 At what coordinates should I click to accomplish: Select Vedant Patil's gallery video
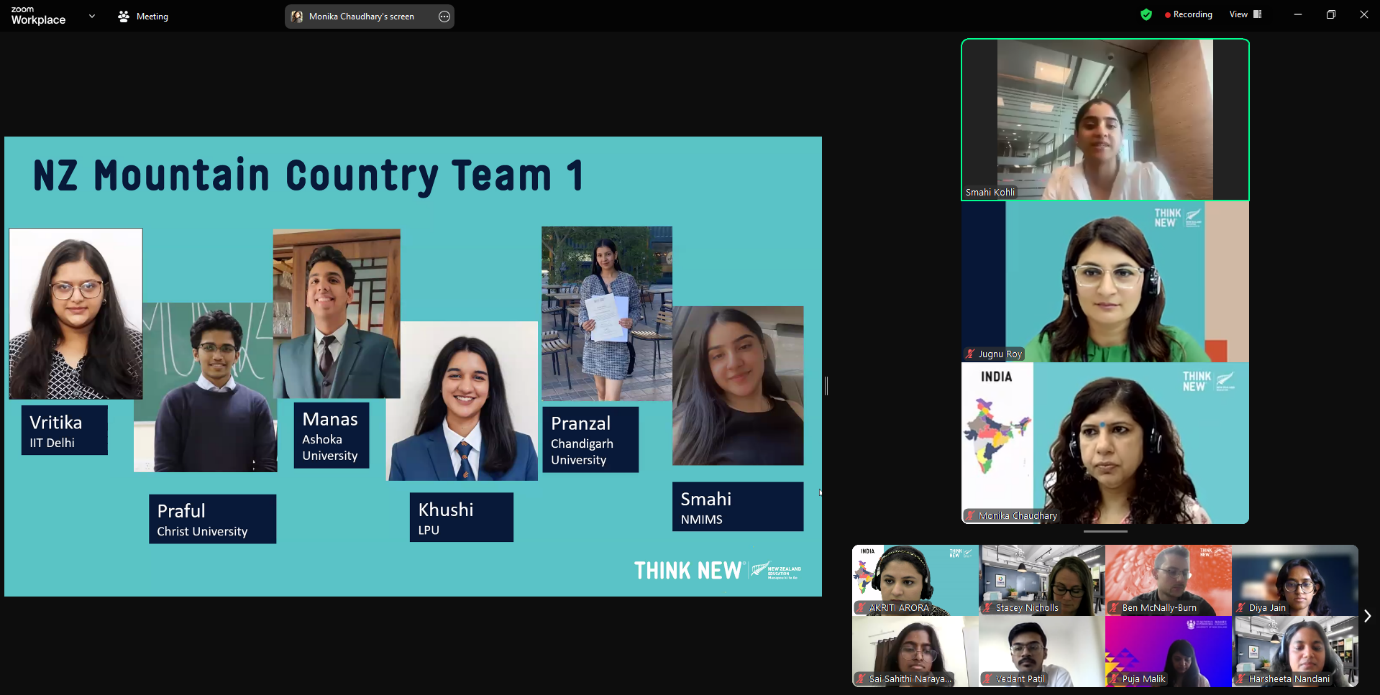1042,651
